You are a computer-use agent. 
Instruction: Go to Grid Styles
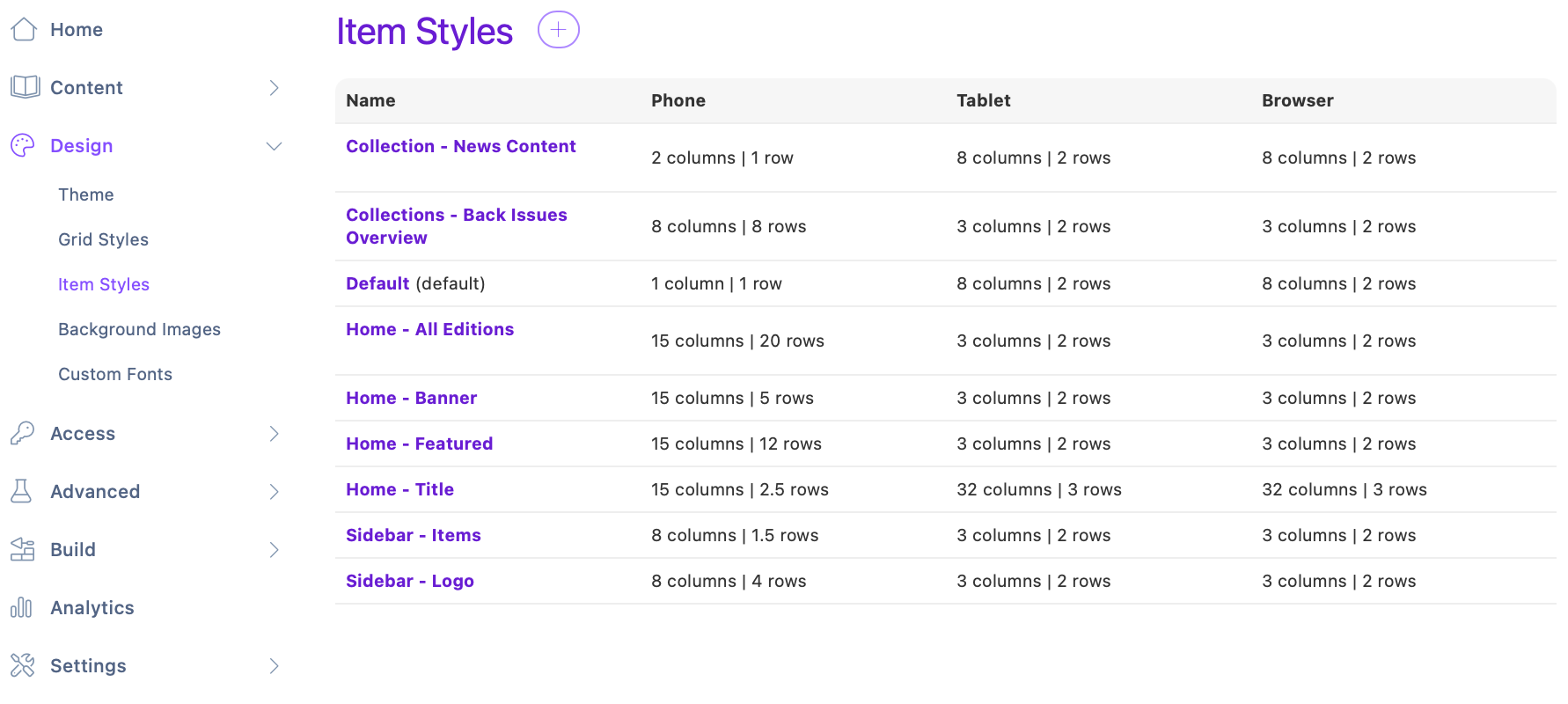(103, 239)
